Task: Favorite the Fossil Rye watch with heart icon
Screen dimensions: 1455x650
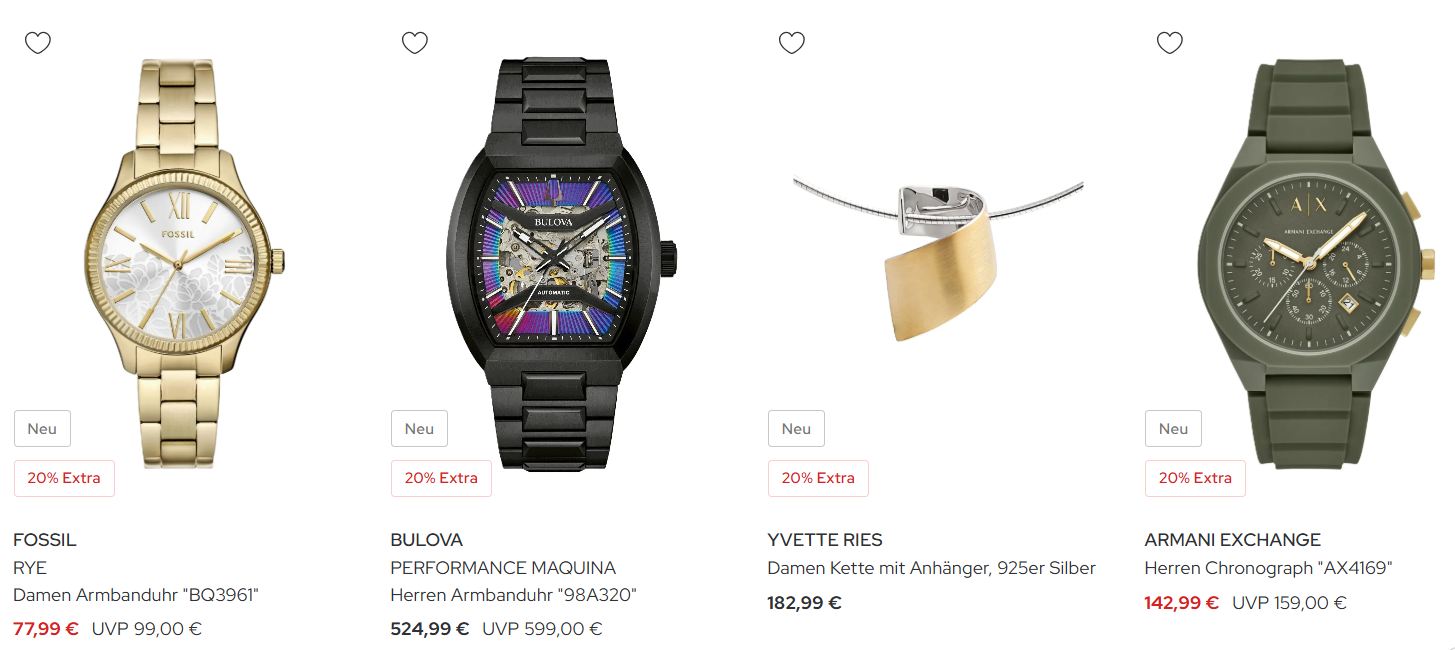Action: click(x=38, y=43)
